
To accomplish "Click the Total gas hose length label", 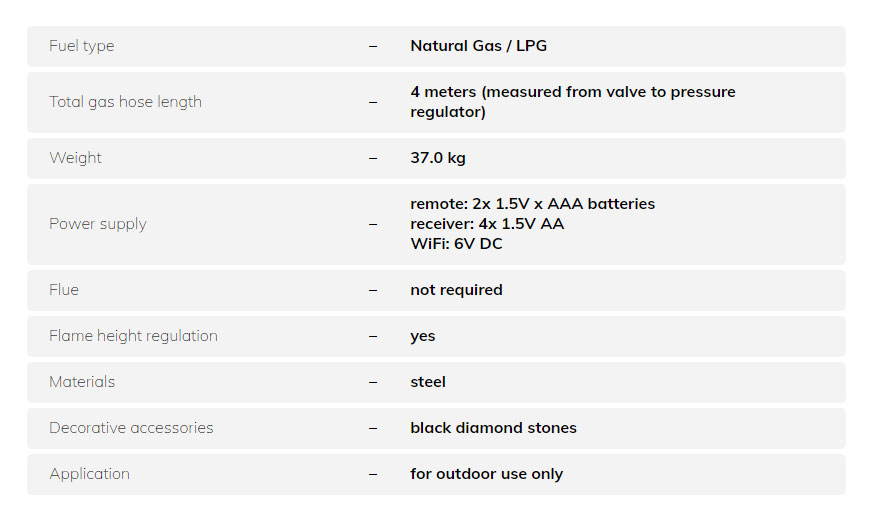I will click(x=125, y=102).
